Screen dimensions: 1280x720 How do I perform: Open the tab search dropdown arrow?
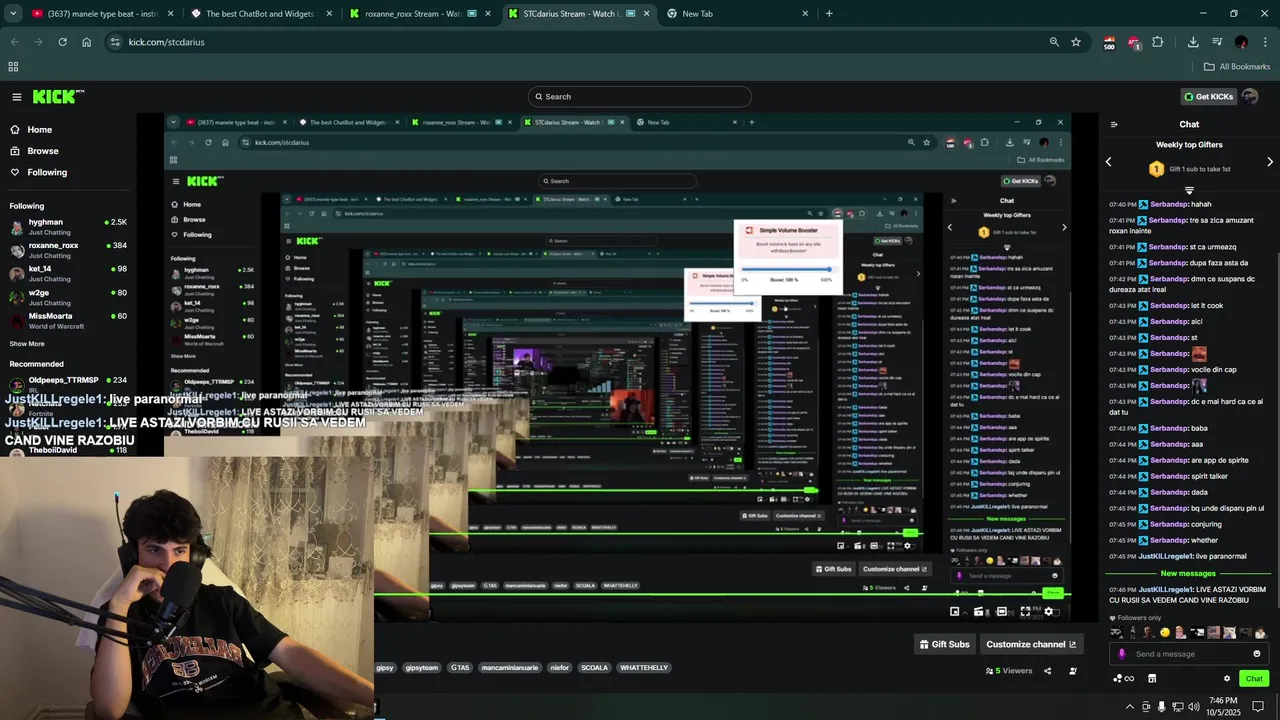point(13,14)
